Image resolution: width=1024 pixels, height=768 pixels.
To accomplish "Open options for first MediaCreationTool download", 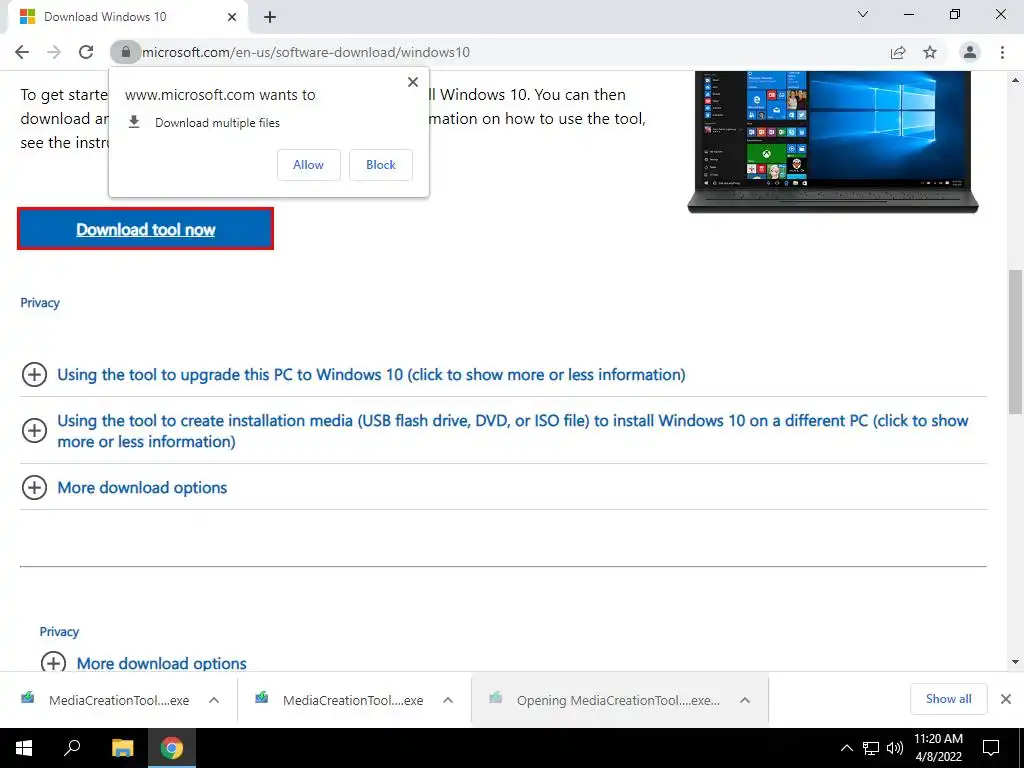I will click(x=214, y=700).
